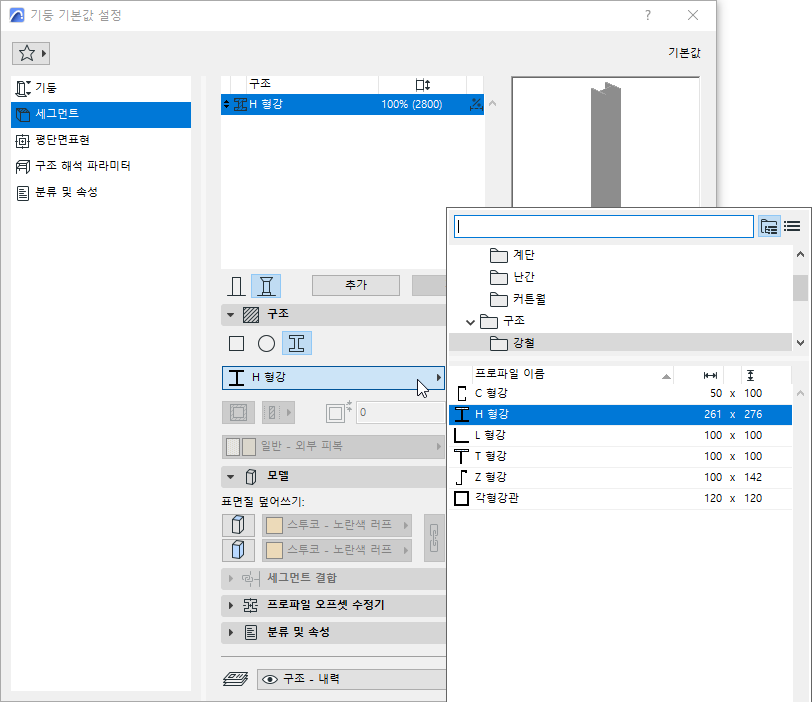The image size is (812, 702).
Task: Switch to folder tree view
Action: point(769,227)
